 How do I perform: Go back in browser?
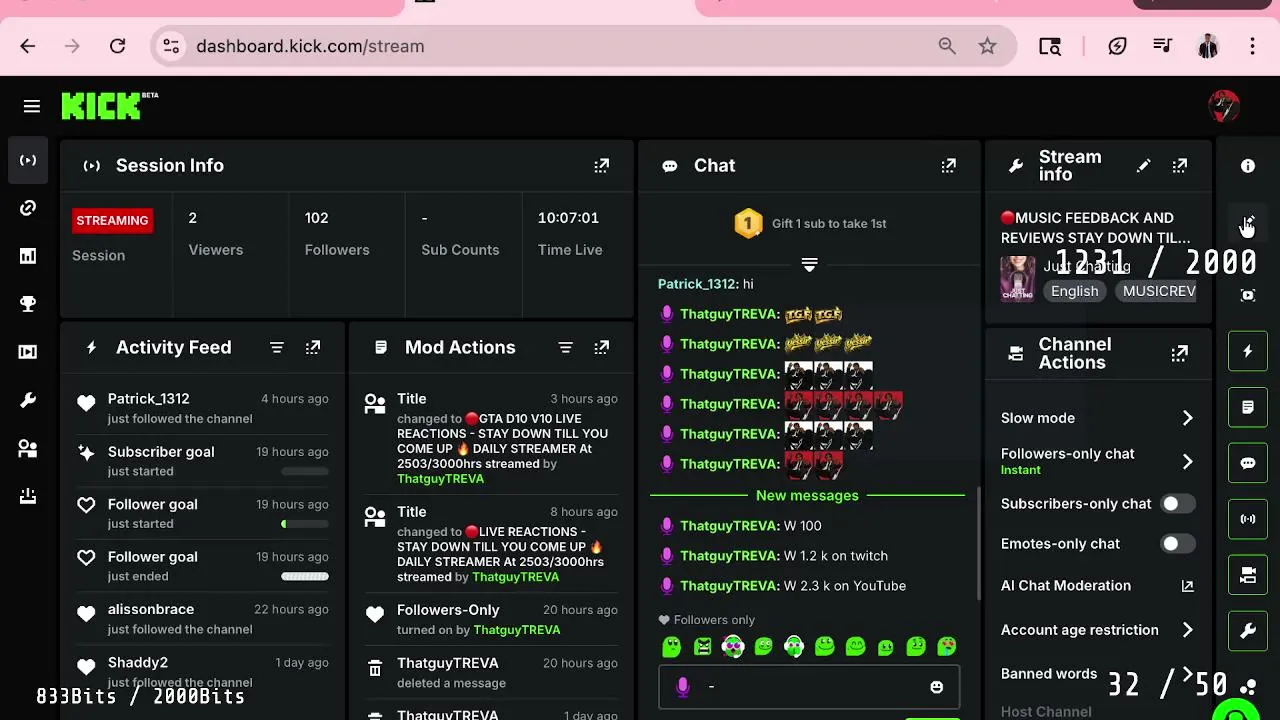28,46
